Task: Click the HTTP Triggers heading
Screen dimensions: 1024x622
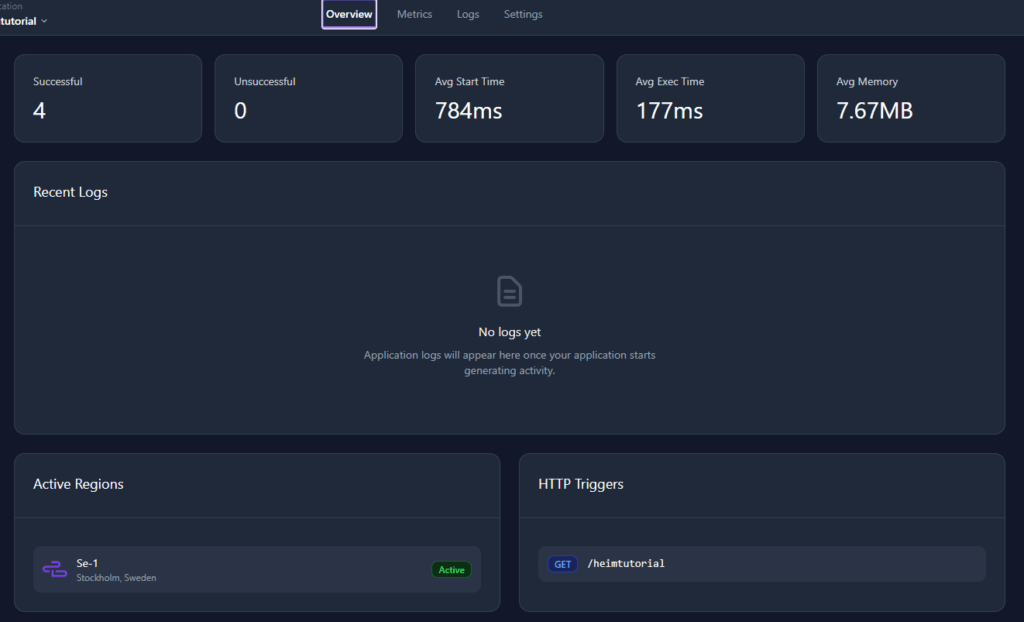Action: [x=581, y=484]
